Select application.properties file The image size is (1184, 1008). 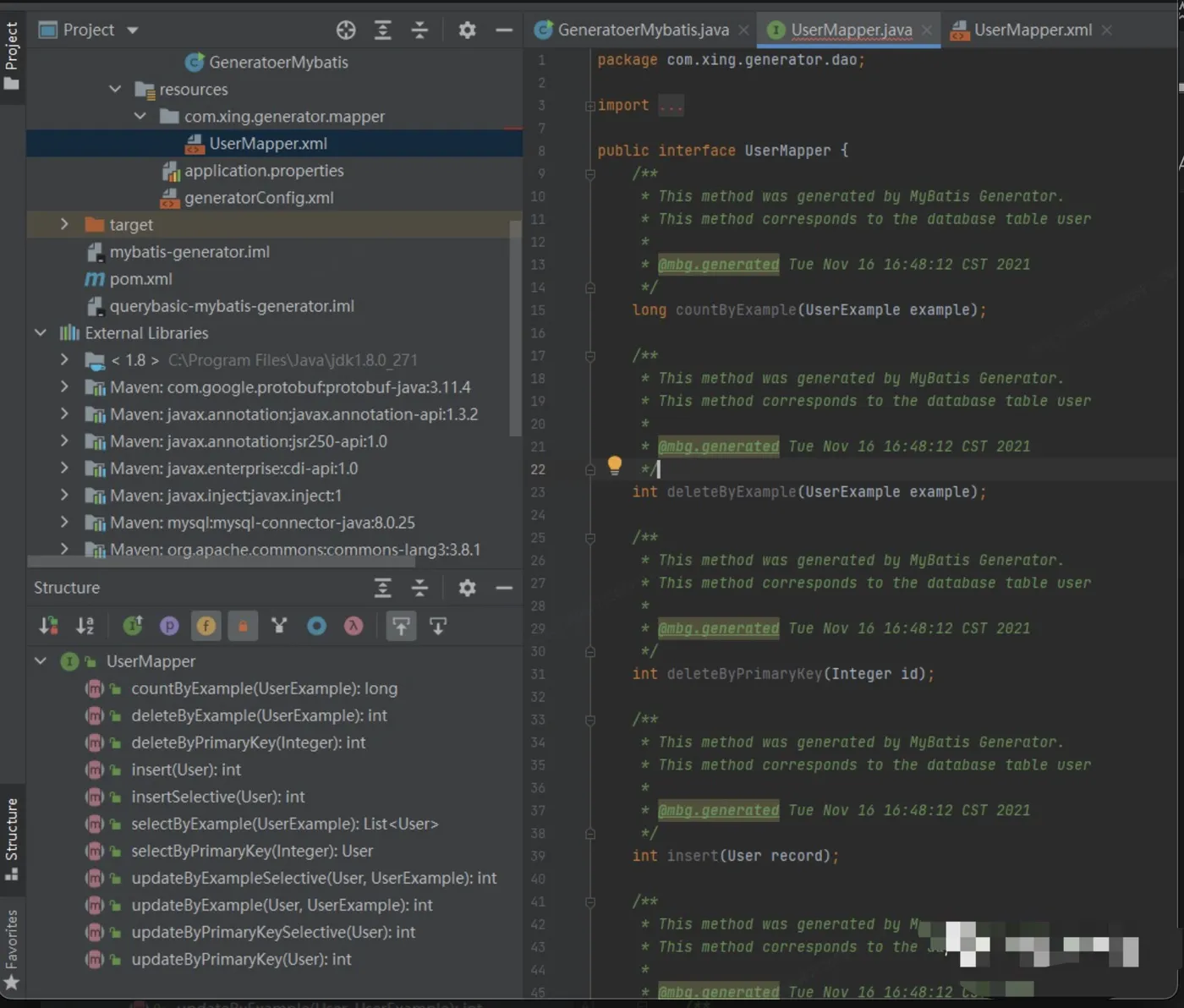(x=264, y=170)
